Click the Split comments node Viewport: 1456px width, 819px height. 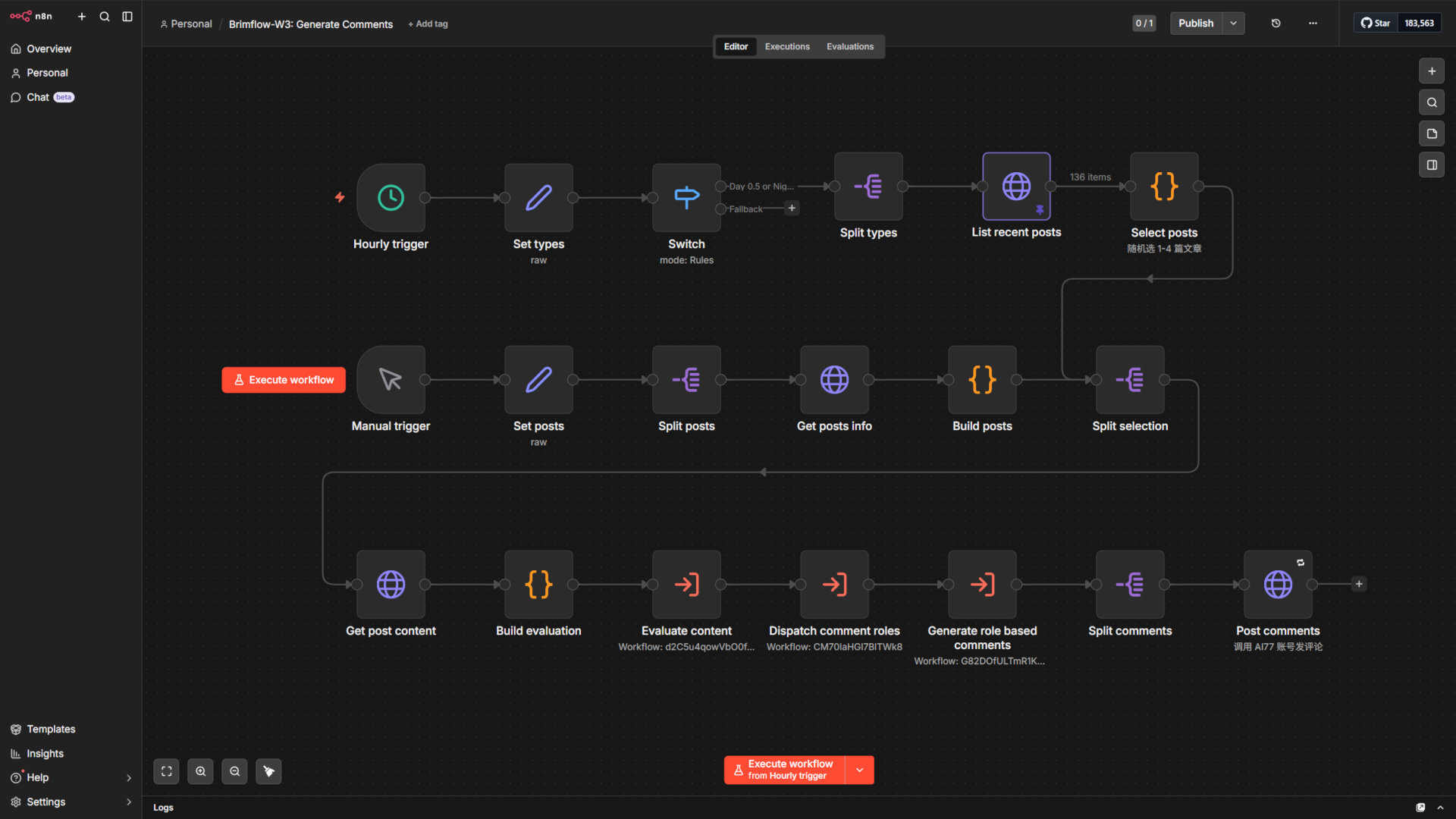point(1130,585)
